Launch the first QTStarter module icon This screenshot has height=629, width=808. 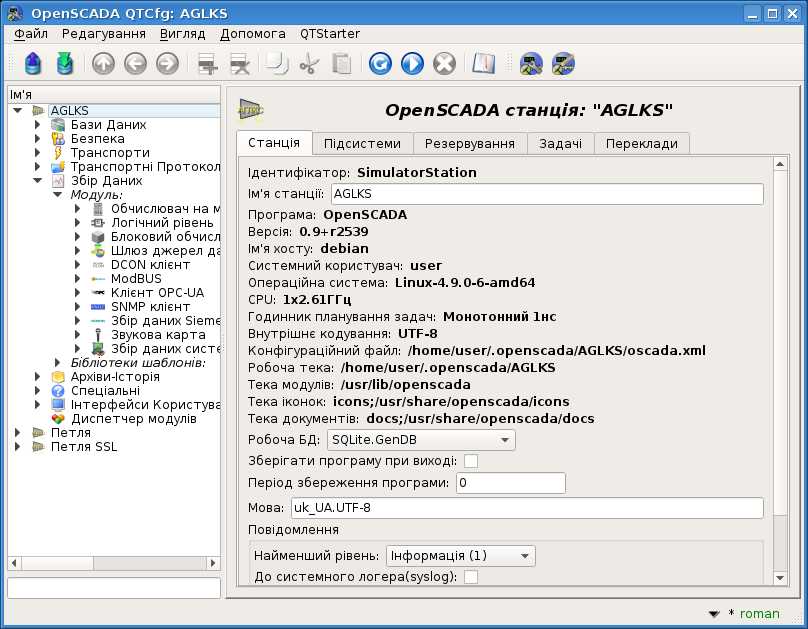(x=531, y=64)
